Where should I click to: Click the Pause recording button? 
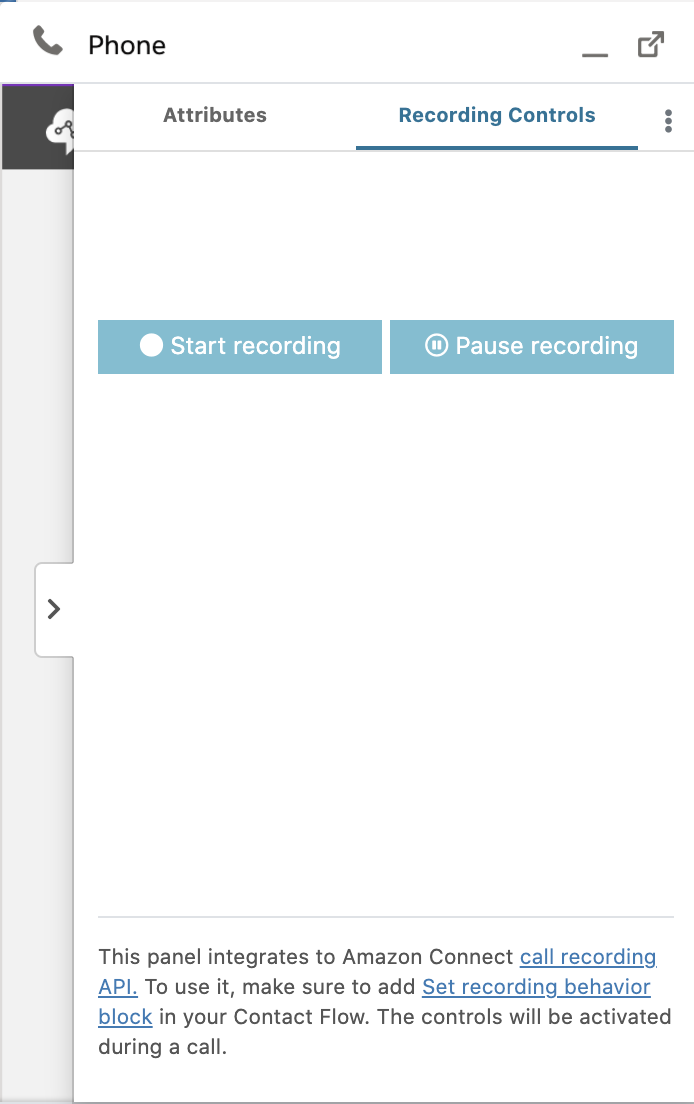[x=532, y=346]
